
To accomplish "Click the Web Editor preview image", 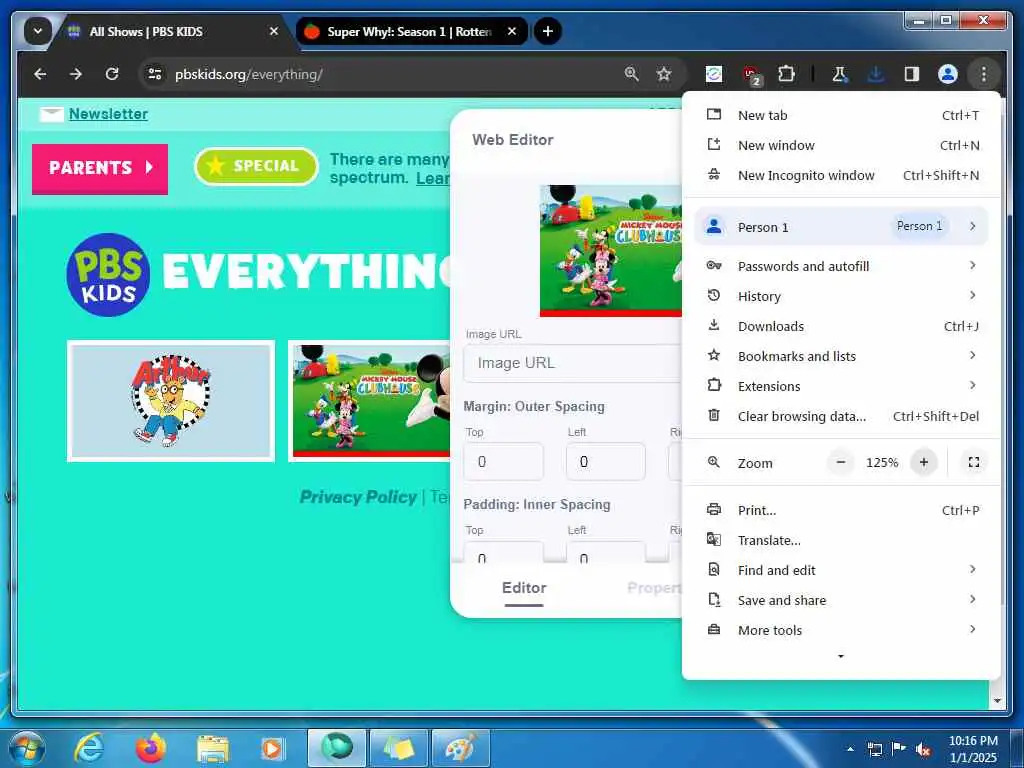I will tap(611, 251).
